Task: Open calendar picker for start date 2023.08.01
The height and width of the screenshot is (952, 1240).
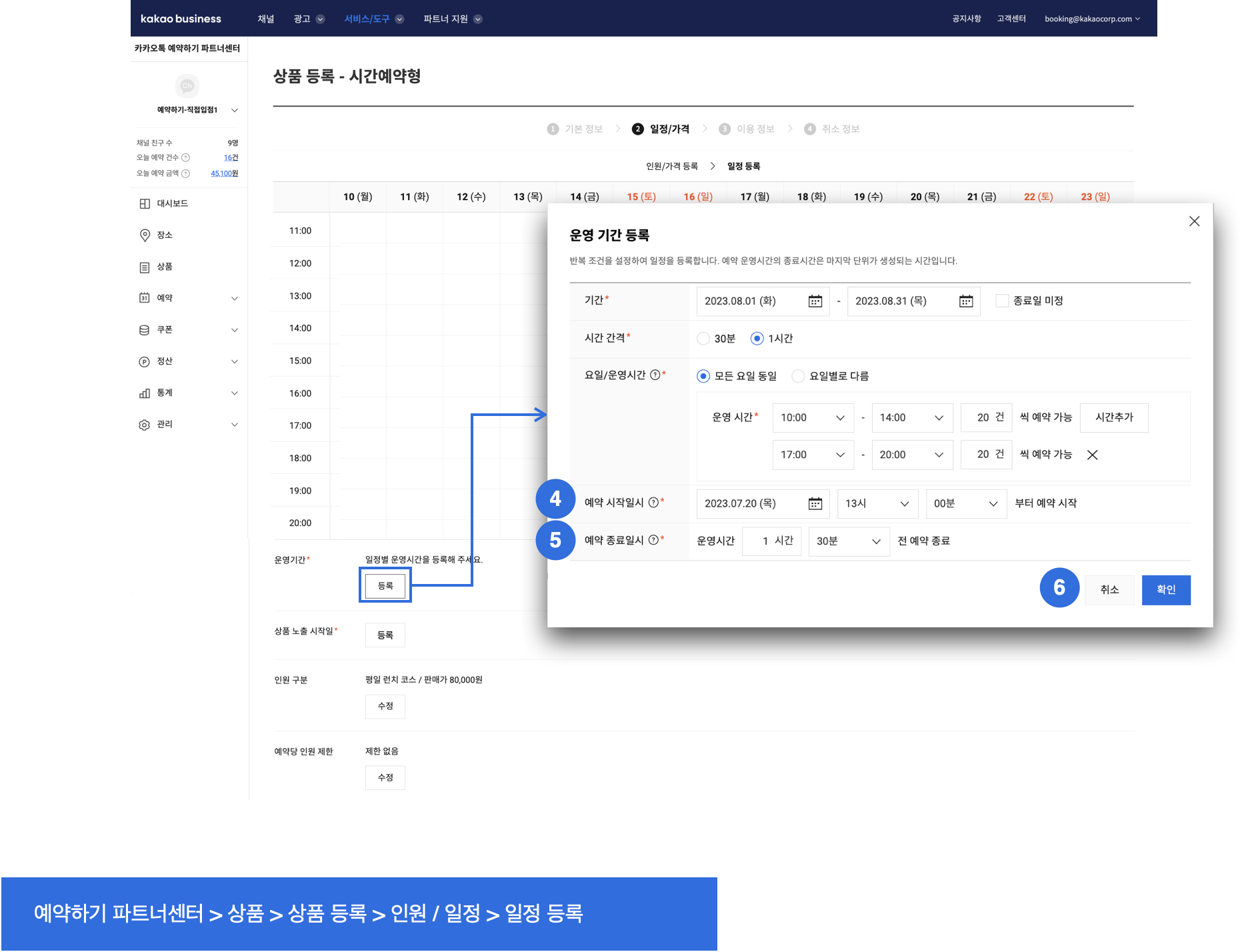Action: pos(815,301)
